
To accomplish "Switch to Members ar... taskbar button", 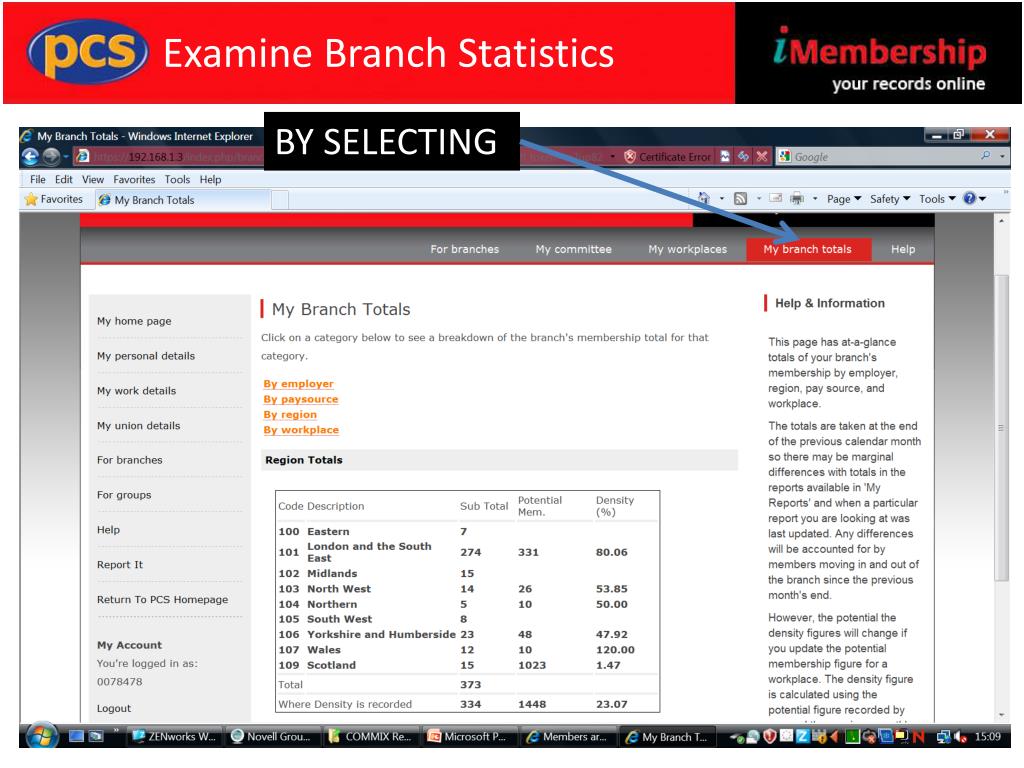I will click(568, 737).
